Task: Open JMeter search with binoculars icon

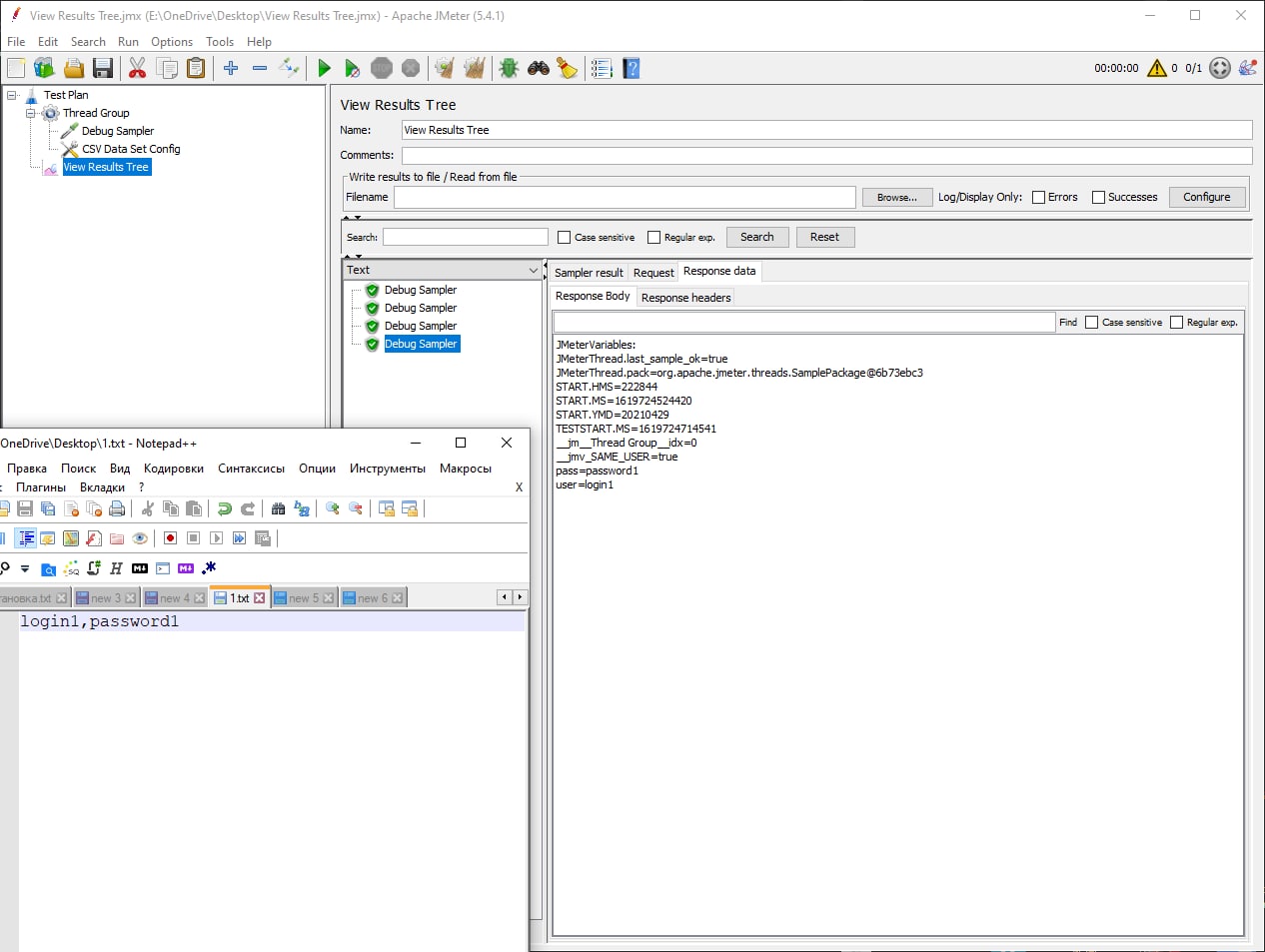Action: [x=539, y=68]
